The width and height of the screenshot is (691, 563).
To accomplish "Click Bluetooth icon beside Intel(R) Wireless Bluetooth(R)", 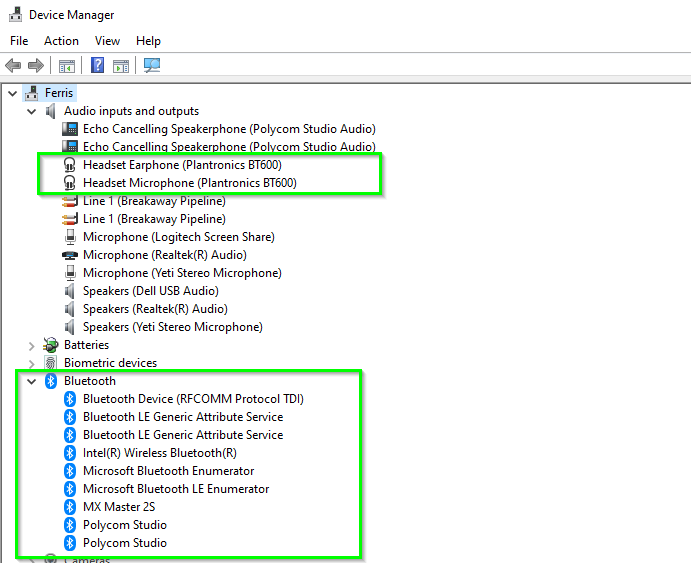I will [70, 453].
